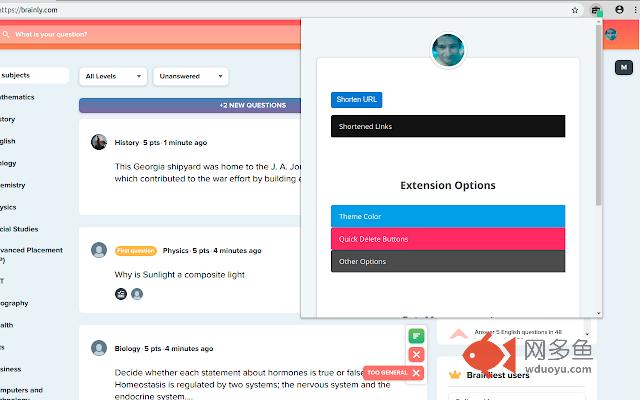
Task: Open the Chrome profile account icon
Action: coord(619,10)
